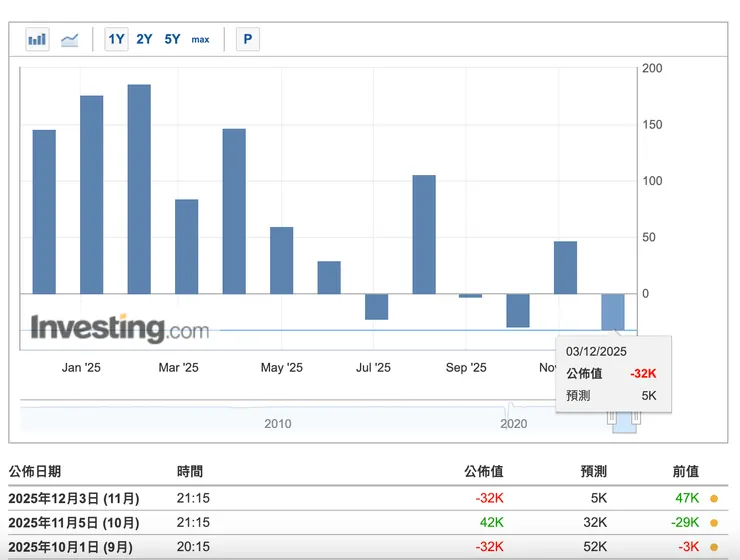Open the 2025年12月3日 (11月) release row
This screenshot has height=560, width=740.
(x=74, y=498)
